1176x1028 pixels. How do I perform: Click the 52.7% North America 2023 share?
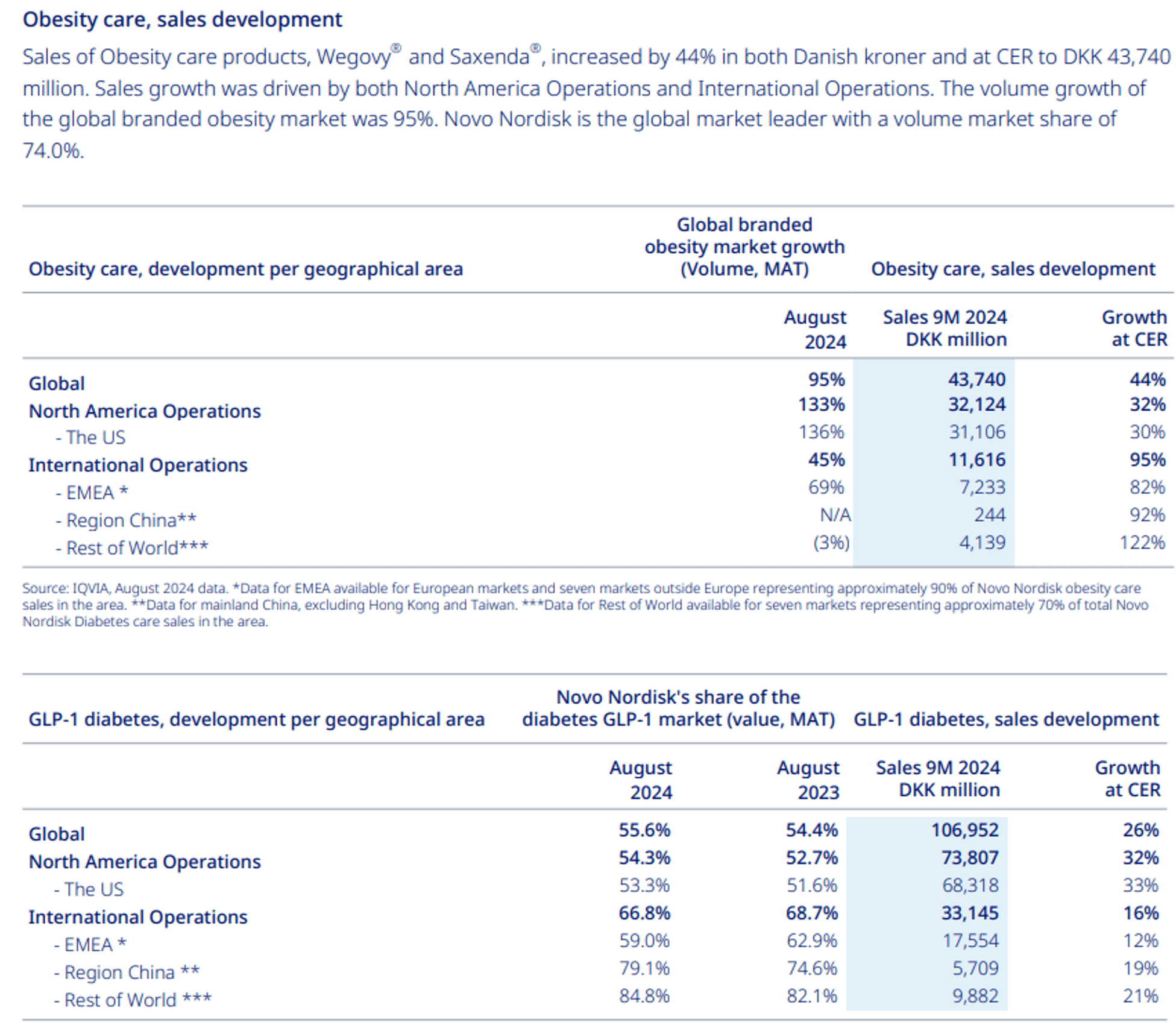[x=811, y=857]
